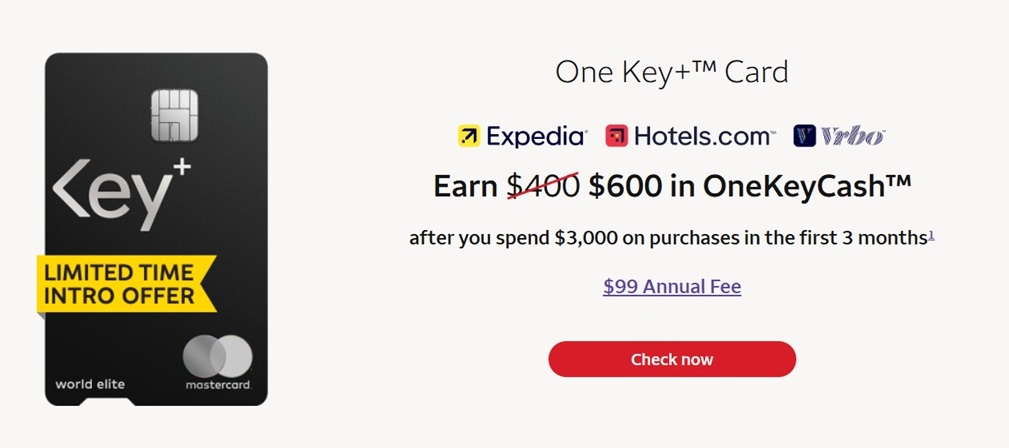The width and height of the screenshot is (1009, 448).
Task: Click the Limited Time Intro Offer banner
Action: pyautogui.click(x=127, y=282)
